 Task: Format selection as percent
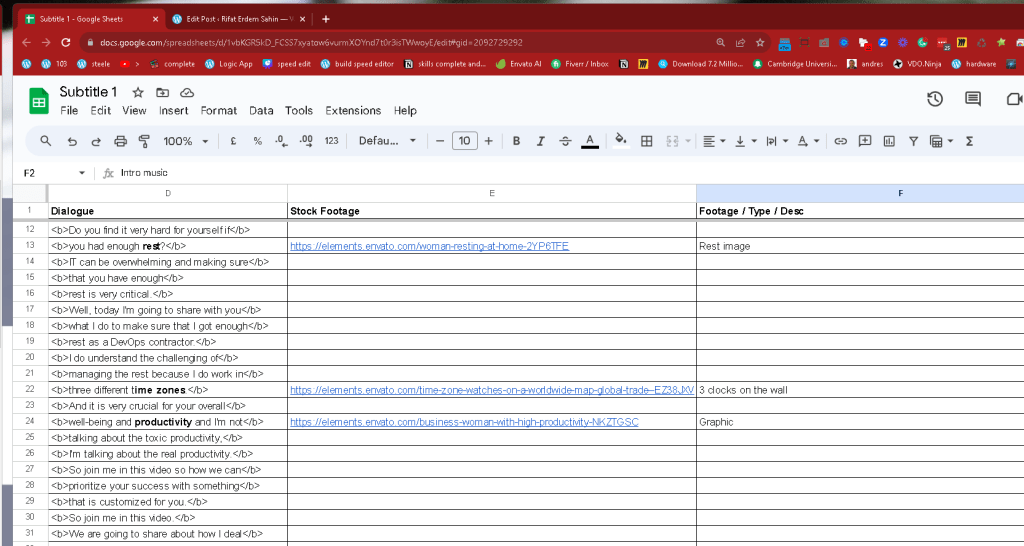point(257,141)
